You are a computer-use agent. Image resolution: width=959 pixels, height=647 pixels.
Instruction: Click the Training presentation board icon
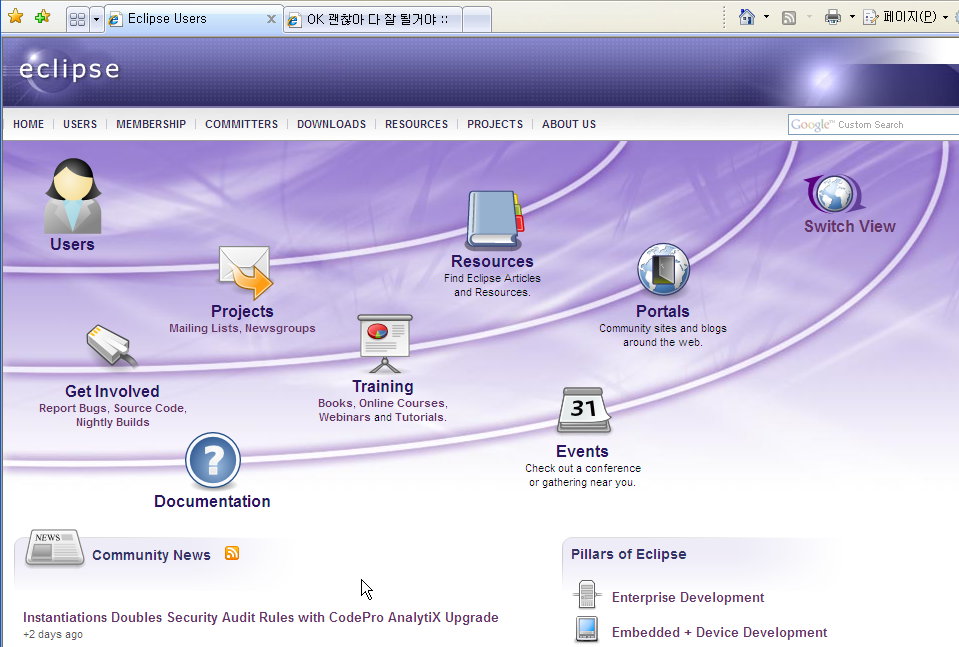(385, 343)
